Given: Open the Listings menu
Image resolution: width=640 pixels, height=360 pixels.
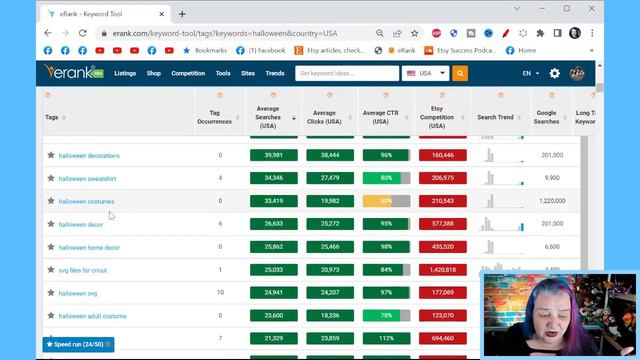Looking at the screenshot, I should point(125,73).
